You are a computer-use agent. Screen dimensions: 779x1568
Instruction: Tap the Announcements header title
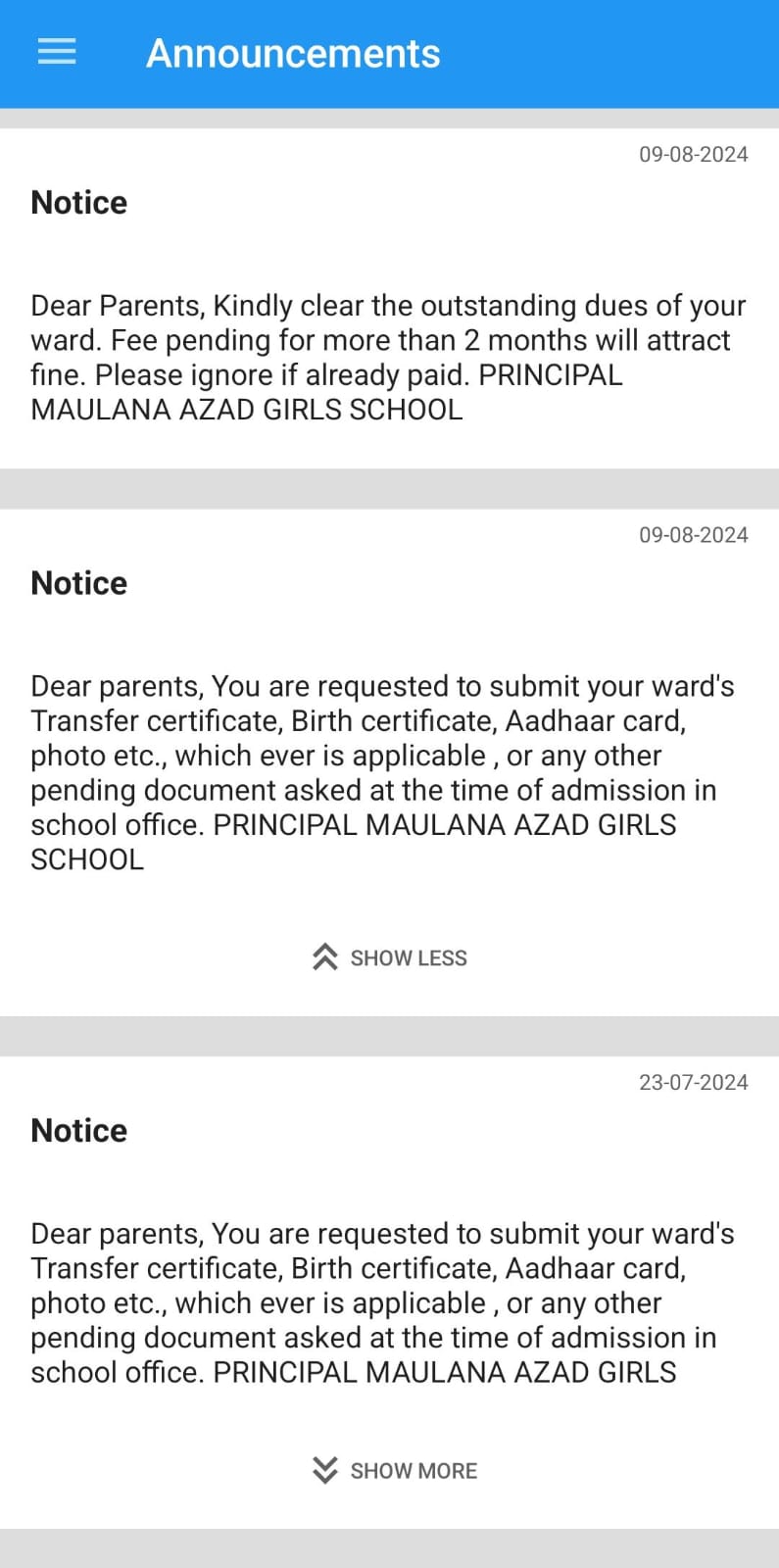pyautogui.click(x=293, y=54)
